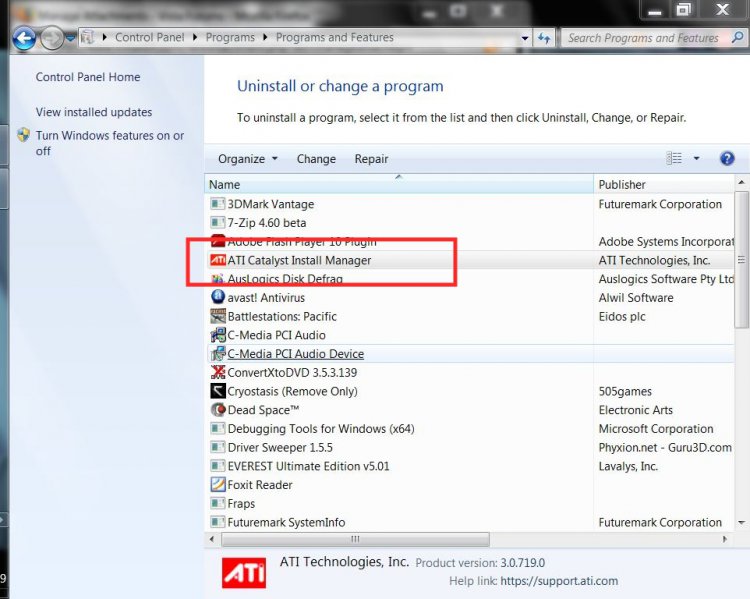The width and height of the screenshot is (750, 599).
Task: Select the 3DMark Vantage icon
Action: click(x=218, y=204)
